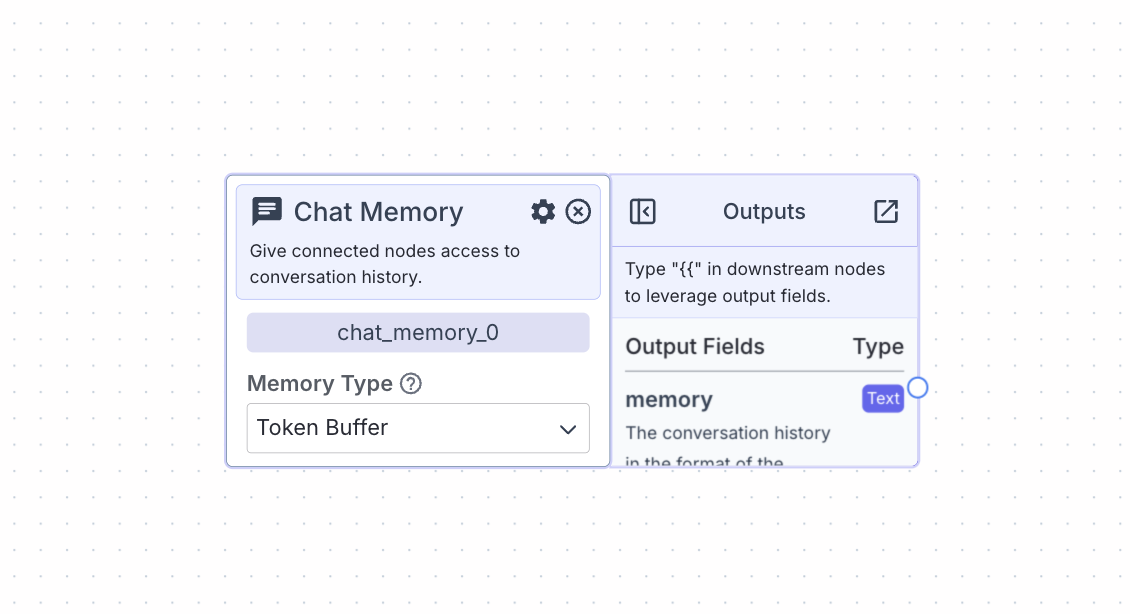Click the Chat Memory speech bubble icon
The width and height of the screenshot is (1130, 614).
267,211
